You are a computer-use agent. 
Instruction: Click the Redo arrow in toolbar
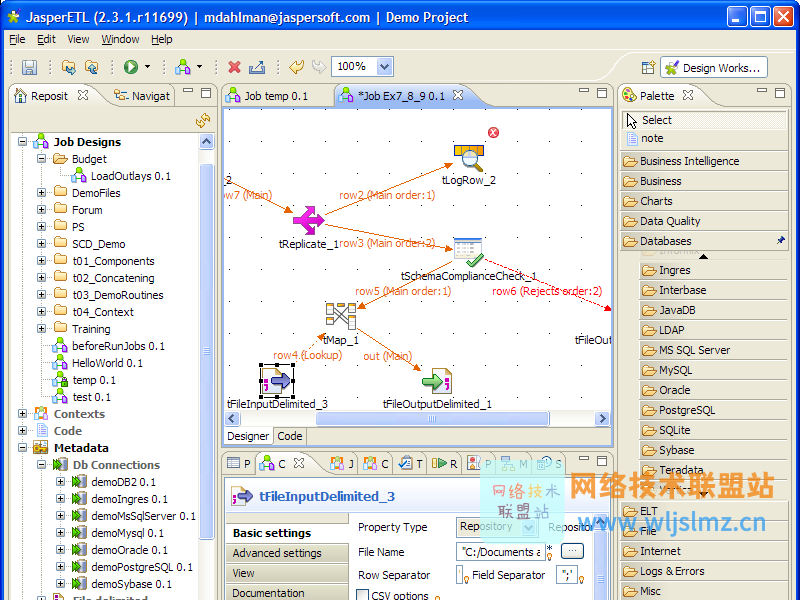click(319, 67)
